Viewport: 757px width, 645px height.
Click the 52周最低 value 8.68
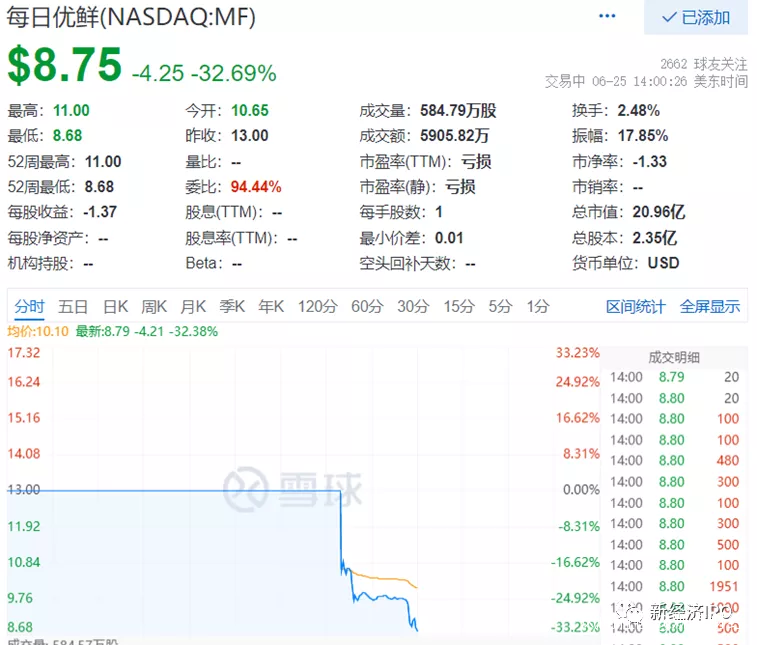coord(99,187)
